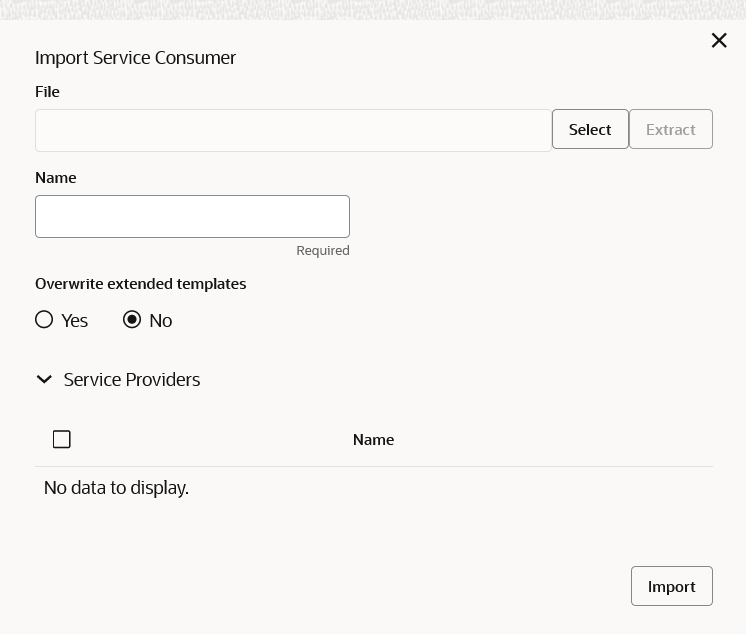This screenshot has width=746, height=634.
Task: Click the "File" field label
Action: click(x=48, y=92)
